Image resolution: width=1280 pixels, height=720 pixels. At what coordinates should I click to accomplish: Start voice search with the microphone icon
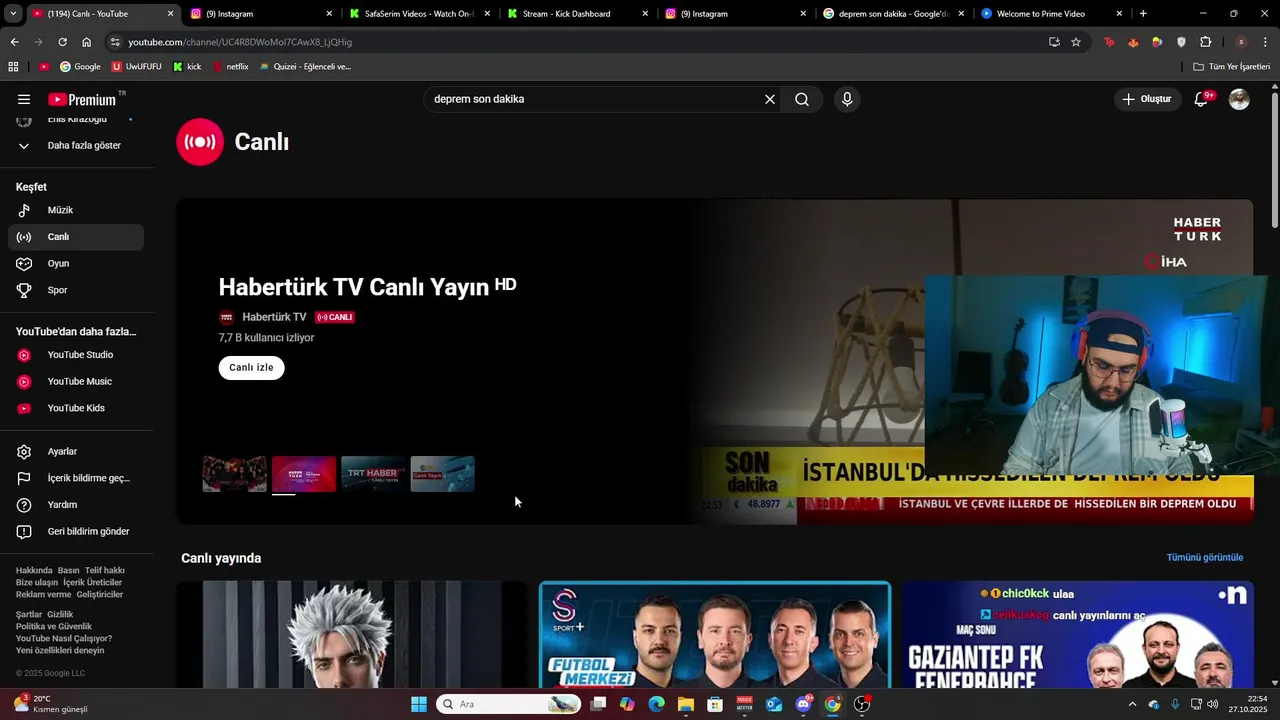coord(847,99)
